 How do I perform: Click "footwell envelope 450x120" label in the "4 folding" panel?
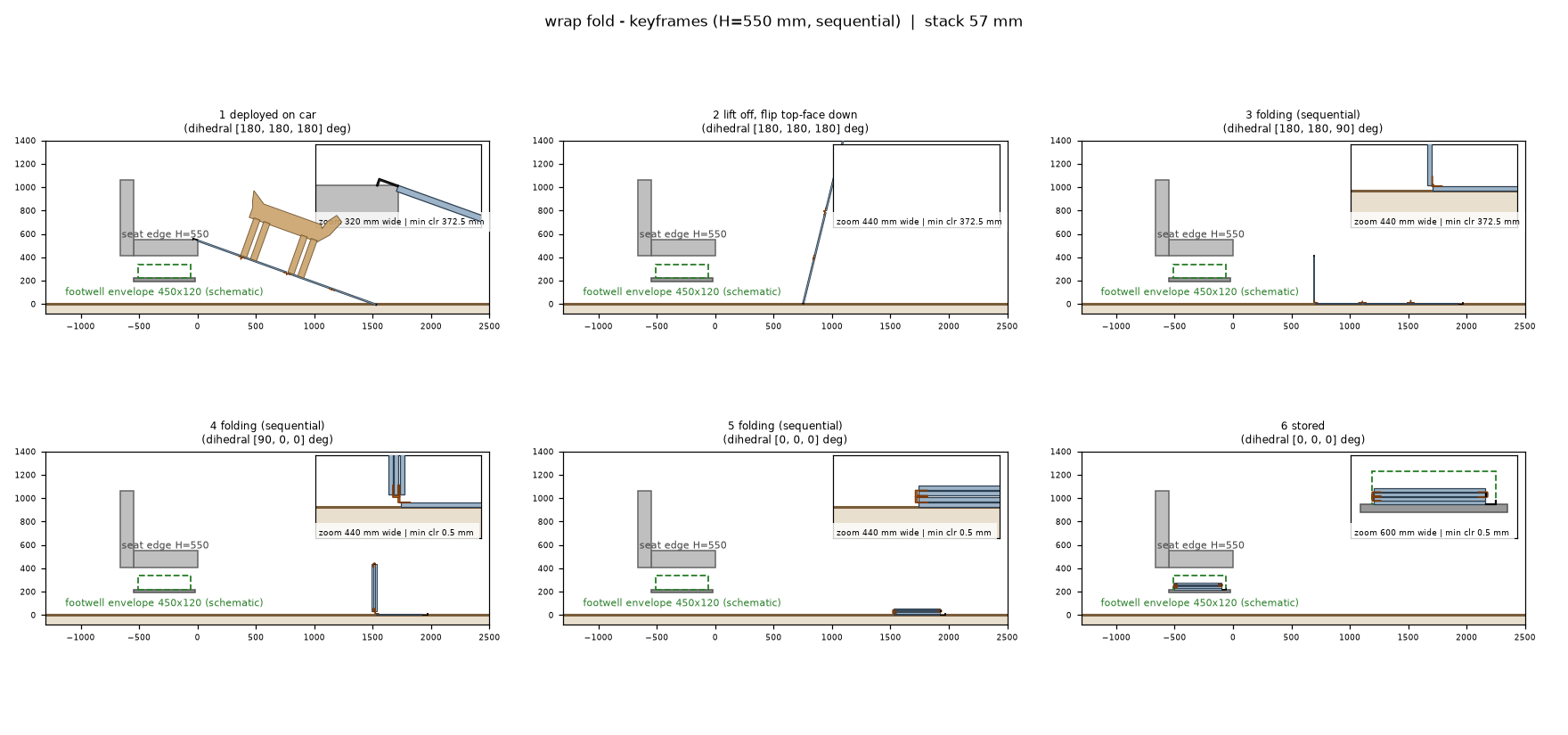point(164,602)
